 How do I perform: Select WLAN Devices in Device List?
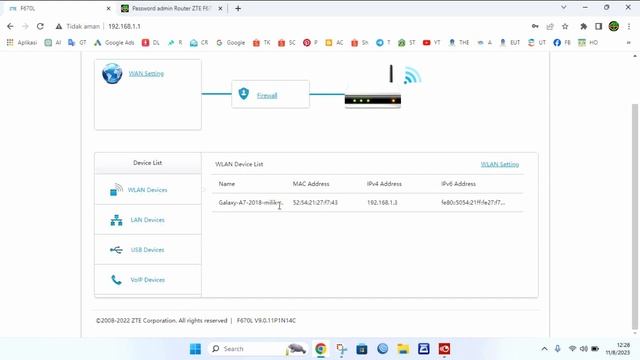click(148, 190)
